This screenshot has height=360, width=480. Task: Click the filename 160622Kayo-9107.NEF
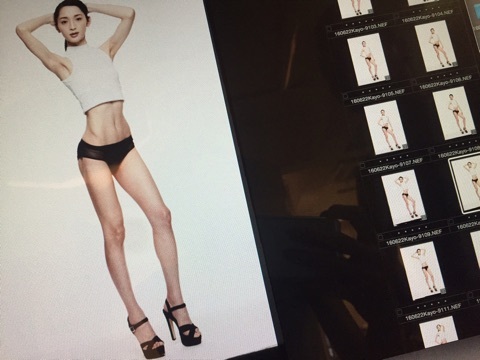coord(395,166)
